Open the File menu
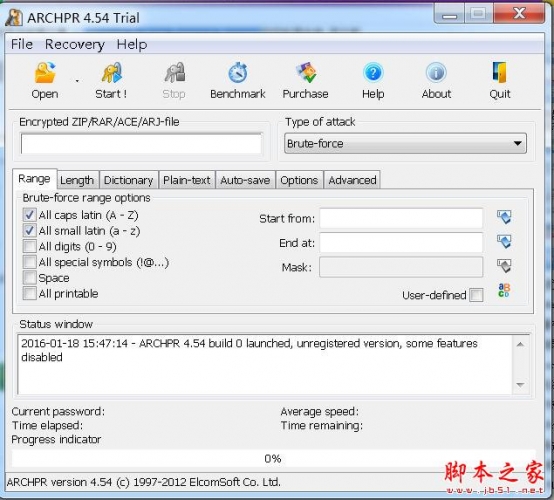554x500 pixels. tap(22, 45)
